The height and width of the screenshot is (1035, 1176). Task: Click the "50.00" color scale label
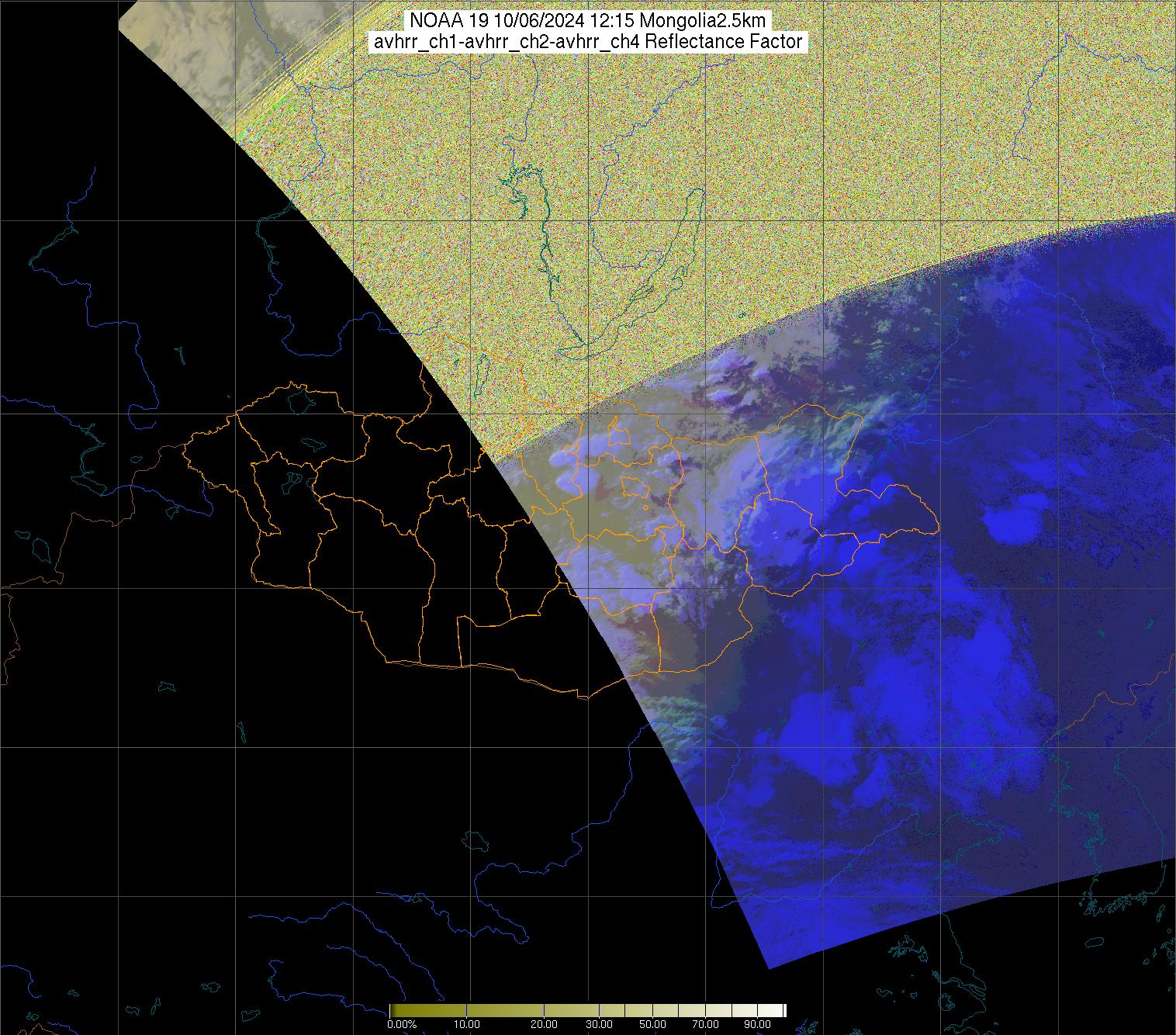coord(652,1026)
